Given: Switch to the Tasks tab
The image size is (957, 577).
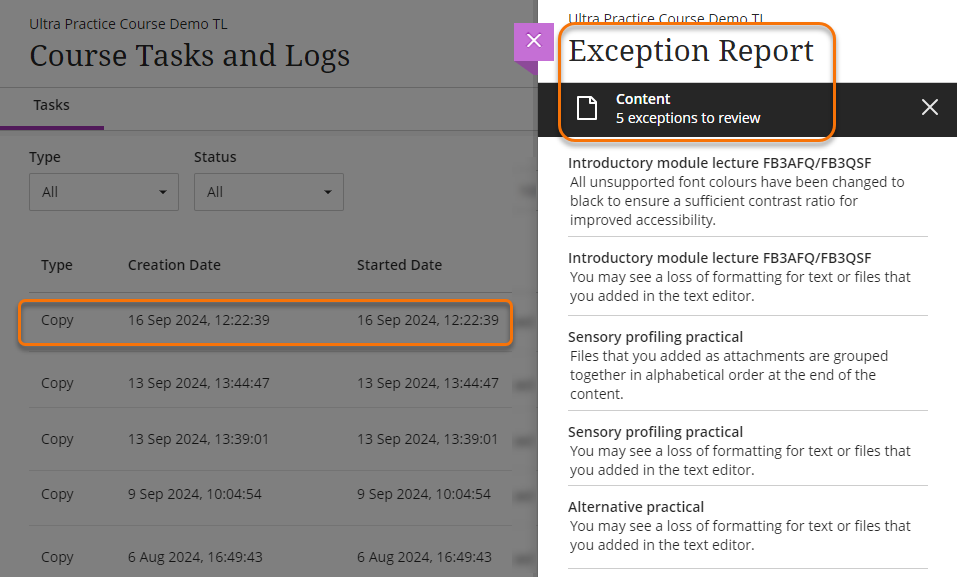Looking at the screenshot, I should (x=51, y=105).
